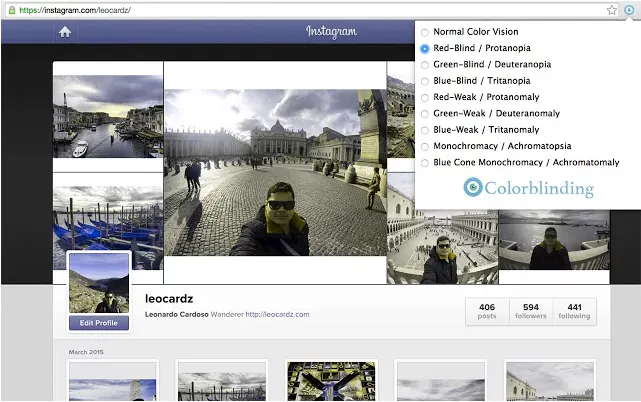641x402 pixels.
Task: Open the mosaic pattern photo thumbnail
Action: [331, 381]
